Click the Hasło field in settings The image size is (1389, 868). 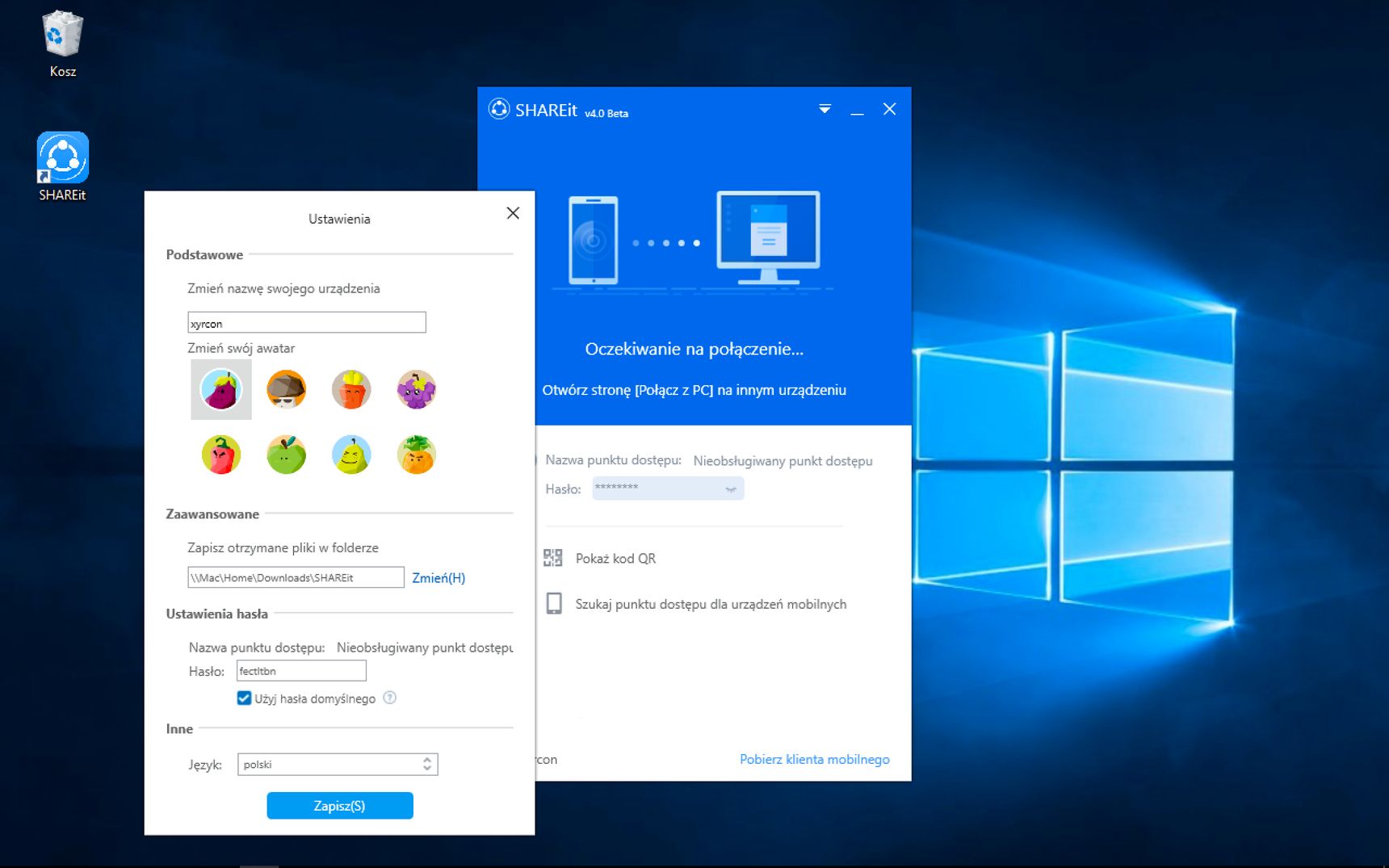coord(301,670)
